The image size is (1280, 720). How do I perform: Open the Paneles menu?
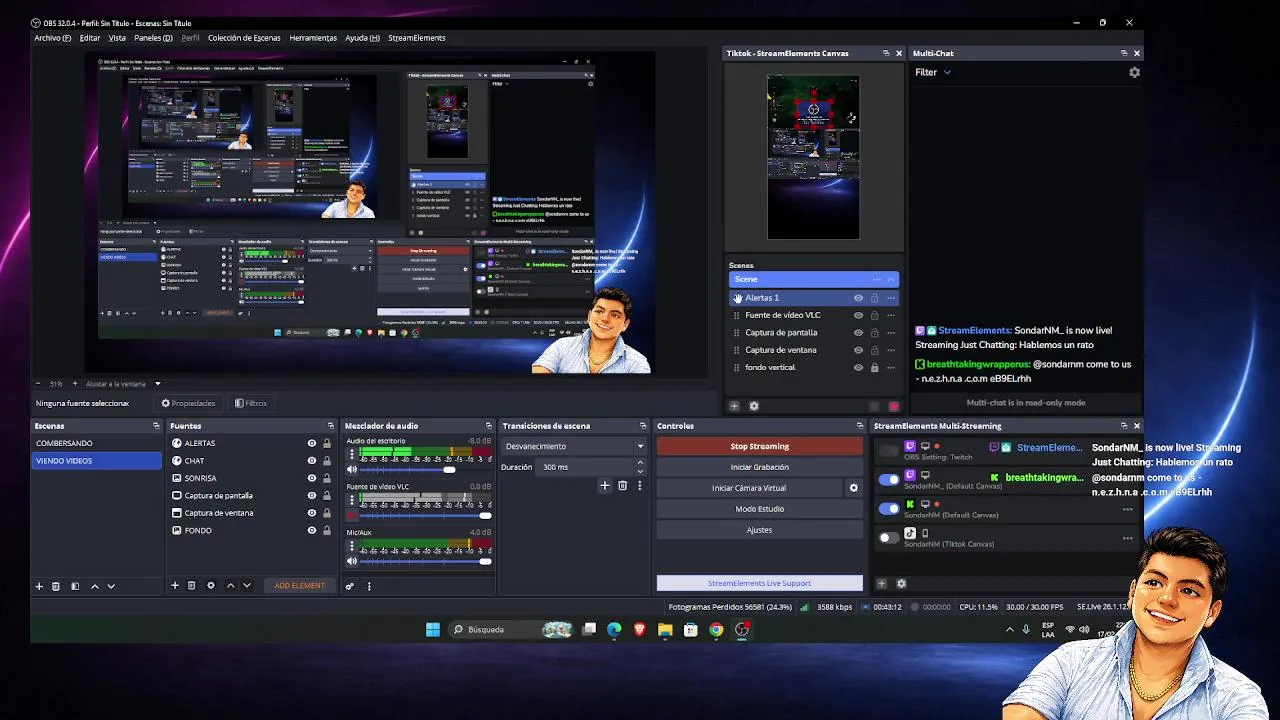point(153,38)
